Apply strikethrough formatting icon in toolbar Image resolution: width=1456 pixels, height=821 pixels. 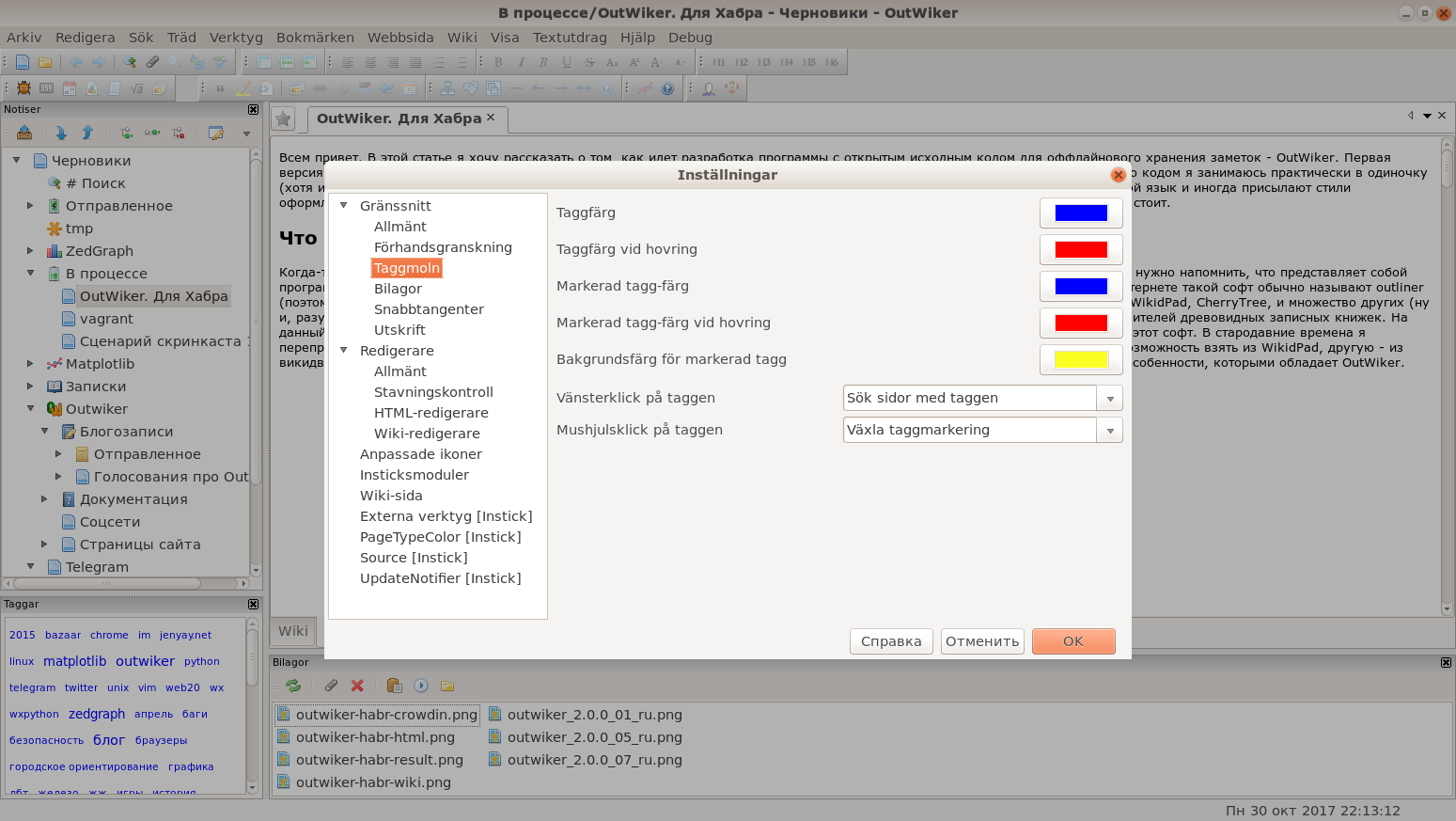[589, 62]
